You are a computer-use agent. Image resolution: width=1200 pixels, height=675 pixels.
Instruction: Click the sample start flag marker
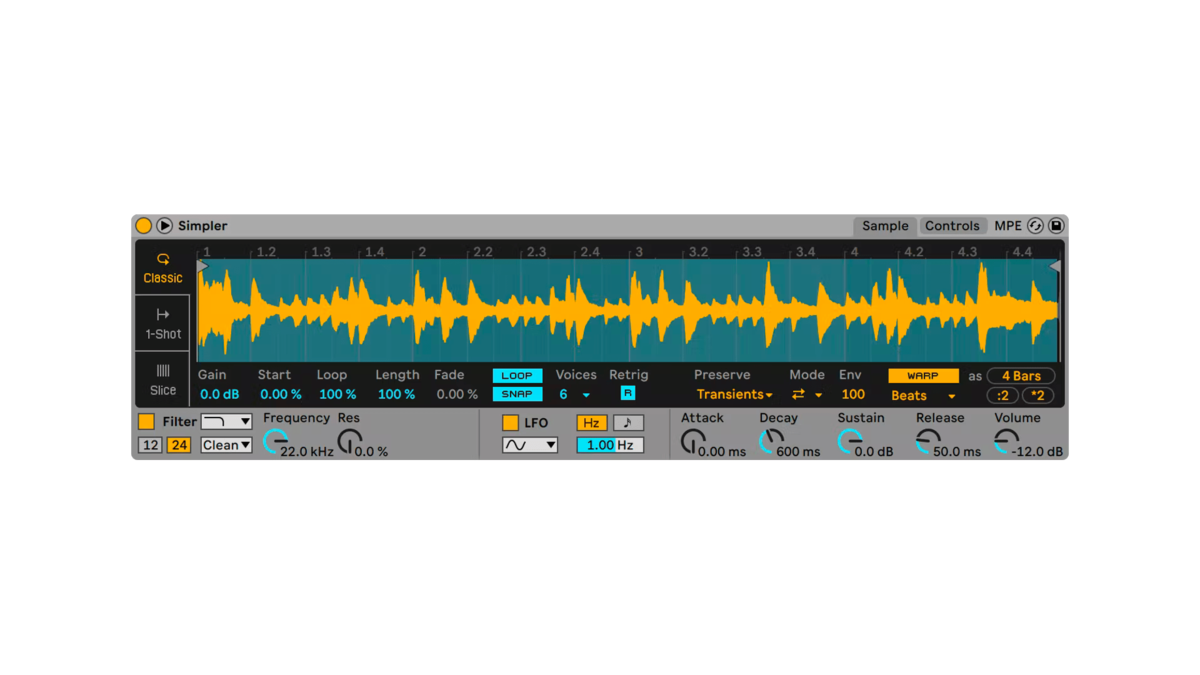[203, 266]
